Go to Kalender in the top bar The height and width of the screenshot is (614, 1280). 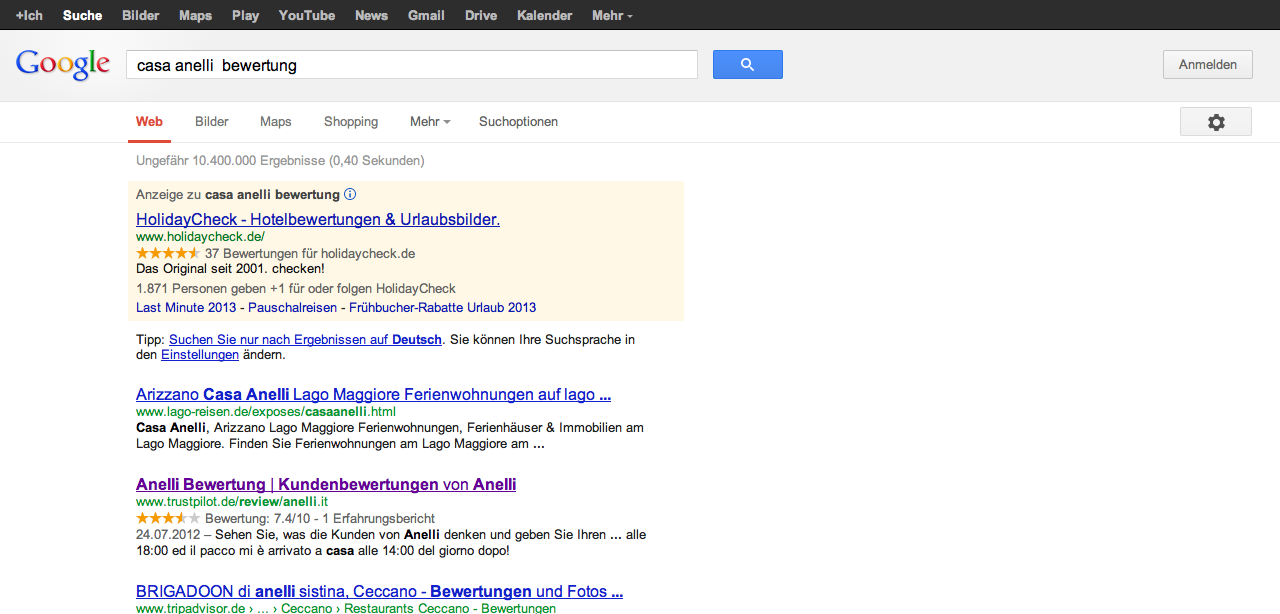545,15
